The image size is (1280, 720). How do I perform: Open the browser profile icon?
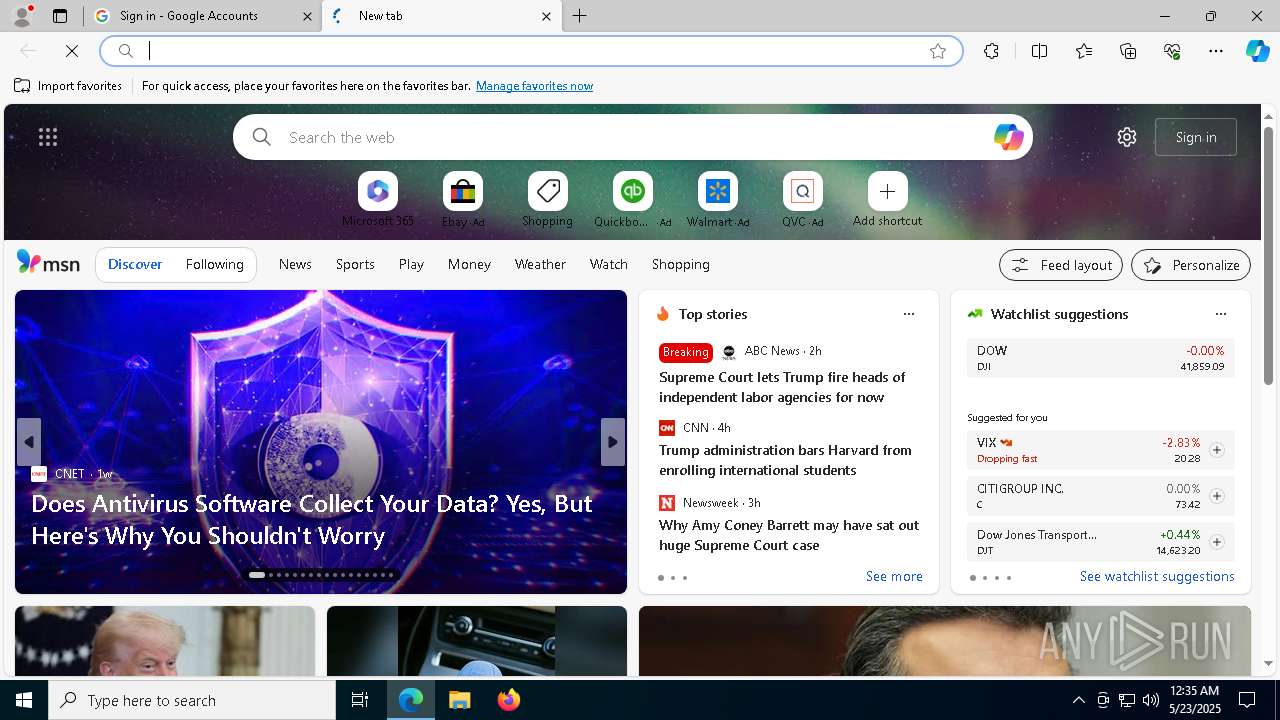click(x=22, y=16)
